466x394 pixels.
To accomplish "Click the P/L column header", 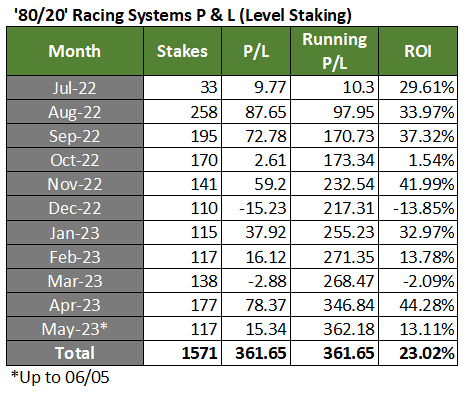I will coord(256,51).
